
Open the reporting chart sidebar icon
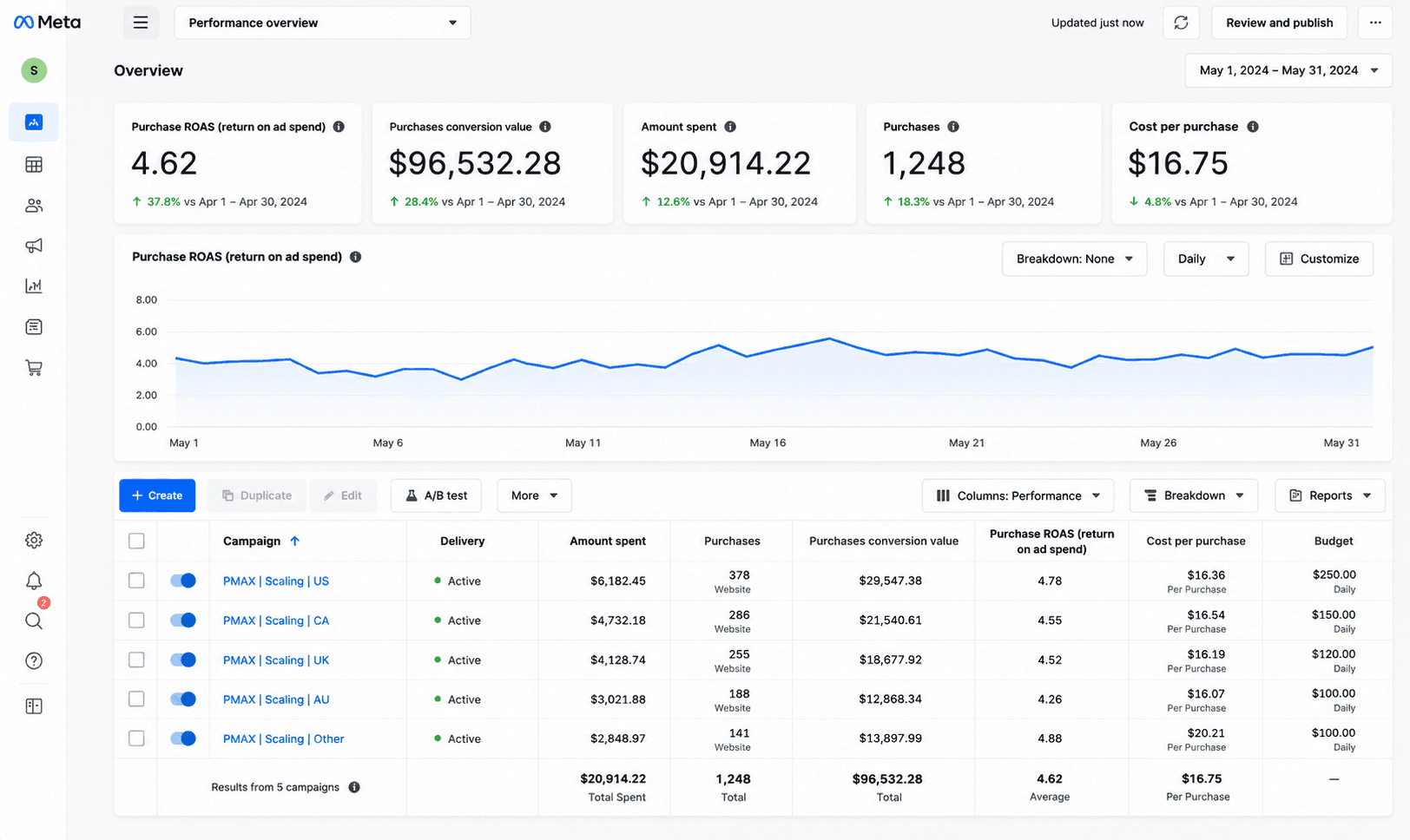point(34,285)
